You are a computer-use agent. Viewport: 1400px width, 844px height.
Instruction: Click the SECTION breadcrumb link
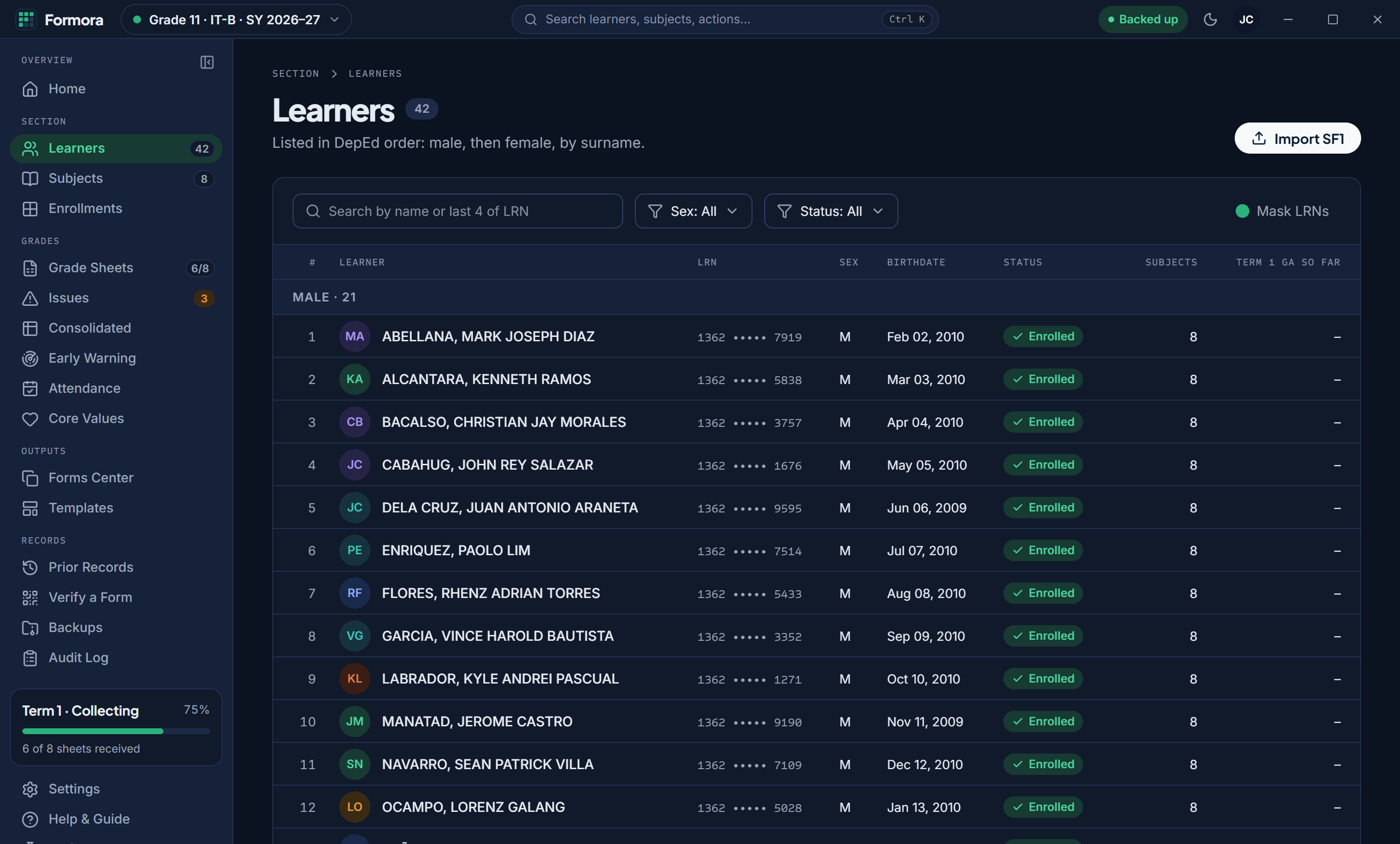click(x=296, y=73)
